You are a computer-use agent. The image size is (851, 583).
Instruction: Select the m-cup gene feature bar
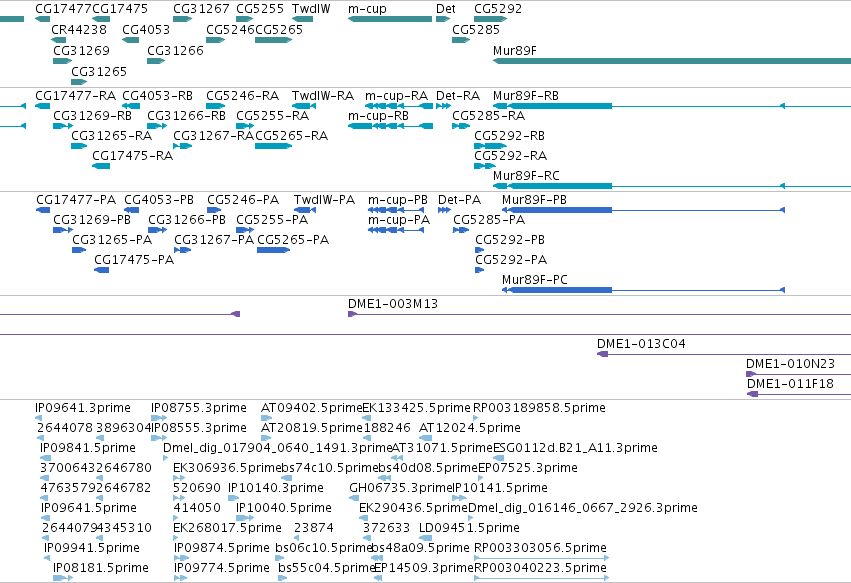tap(390, 19)
